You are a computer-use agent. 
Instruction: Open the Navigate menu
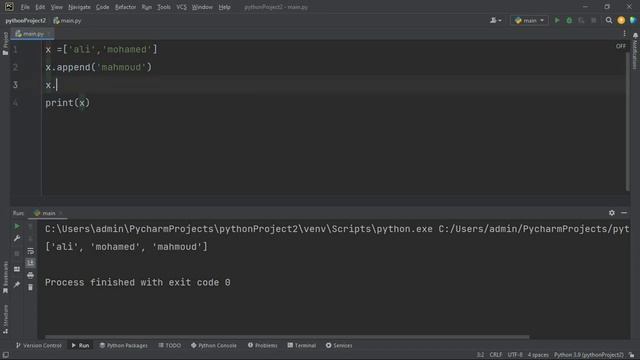(79, 7)
